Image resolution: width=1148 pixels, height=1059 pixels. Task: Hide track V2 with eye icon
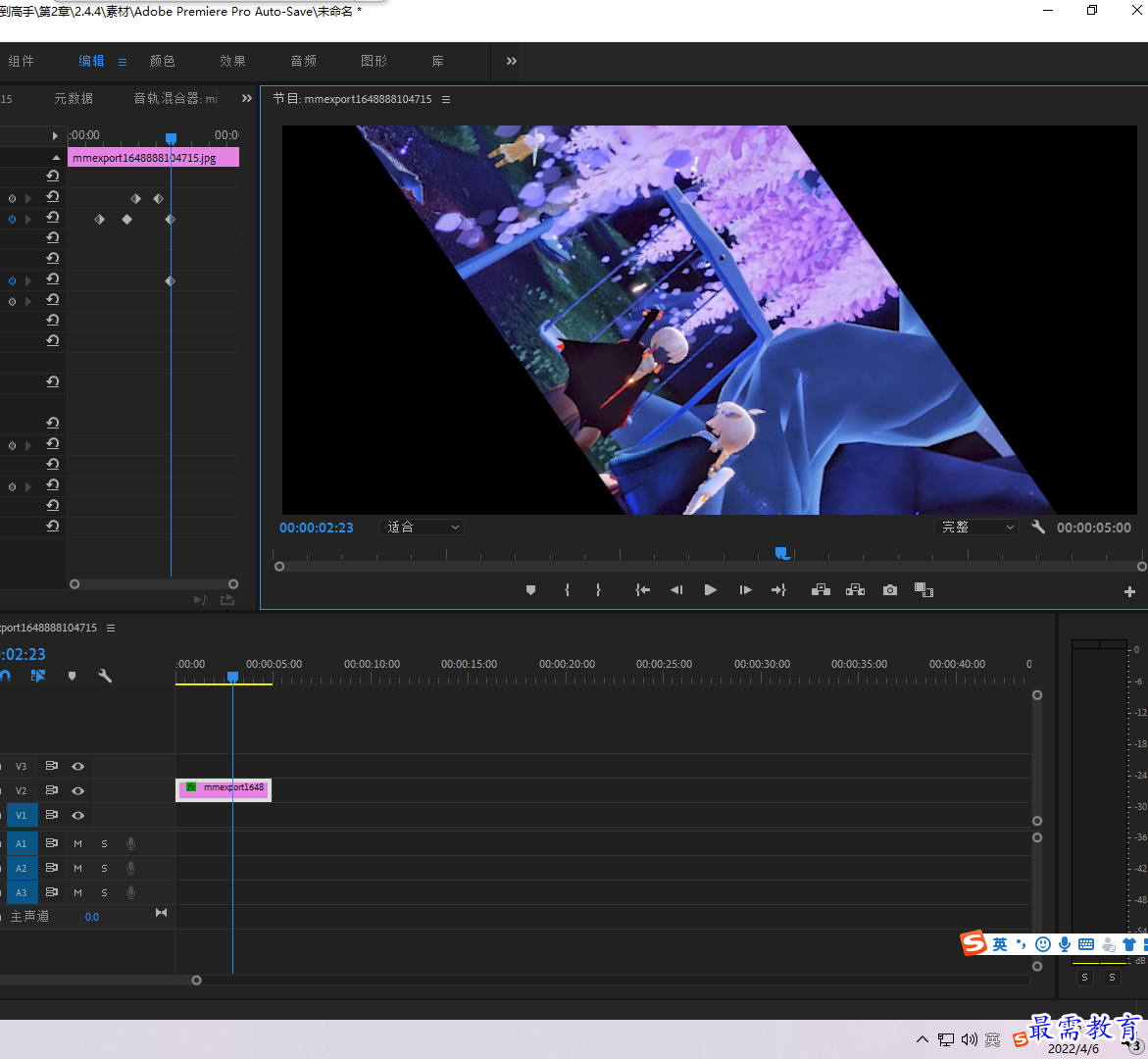78,791
